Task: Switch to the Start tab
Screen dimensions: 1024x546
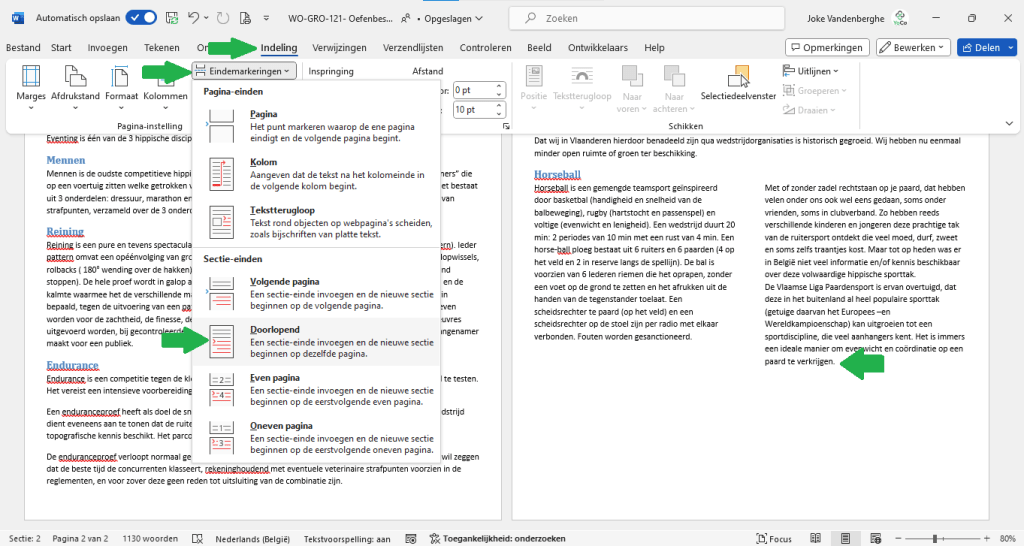Action: coord(61,48)
